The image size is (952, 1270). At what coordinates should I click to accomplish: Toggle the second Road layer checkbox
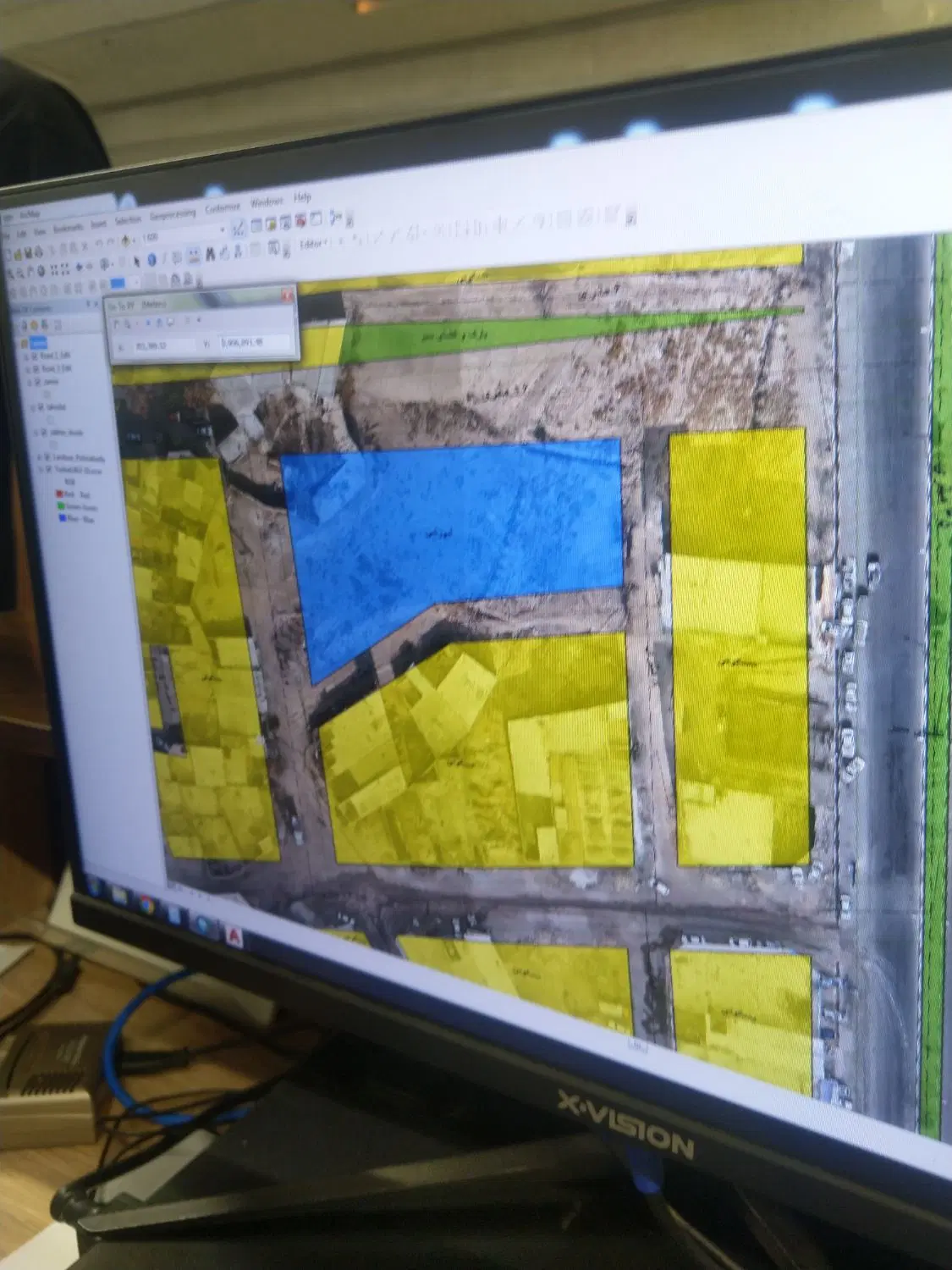pyautogui.click(x=35, y=370)
